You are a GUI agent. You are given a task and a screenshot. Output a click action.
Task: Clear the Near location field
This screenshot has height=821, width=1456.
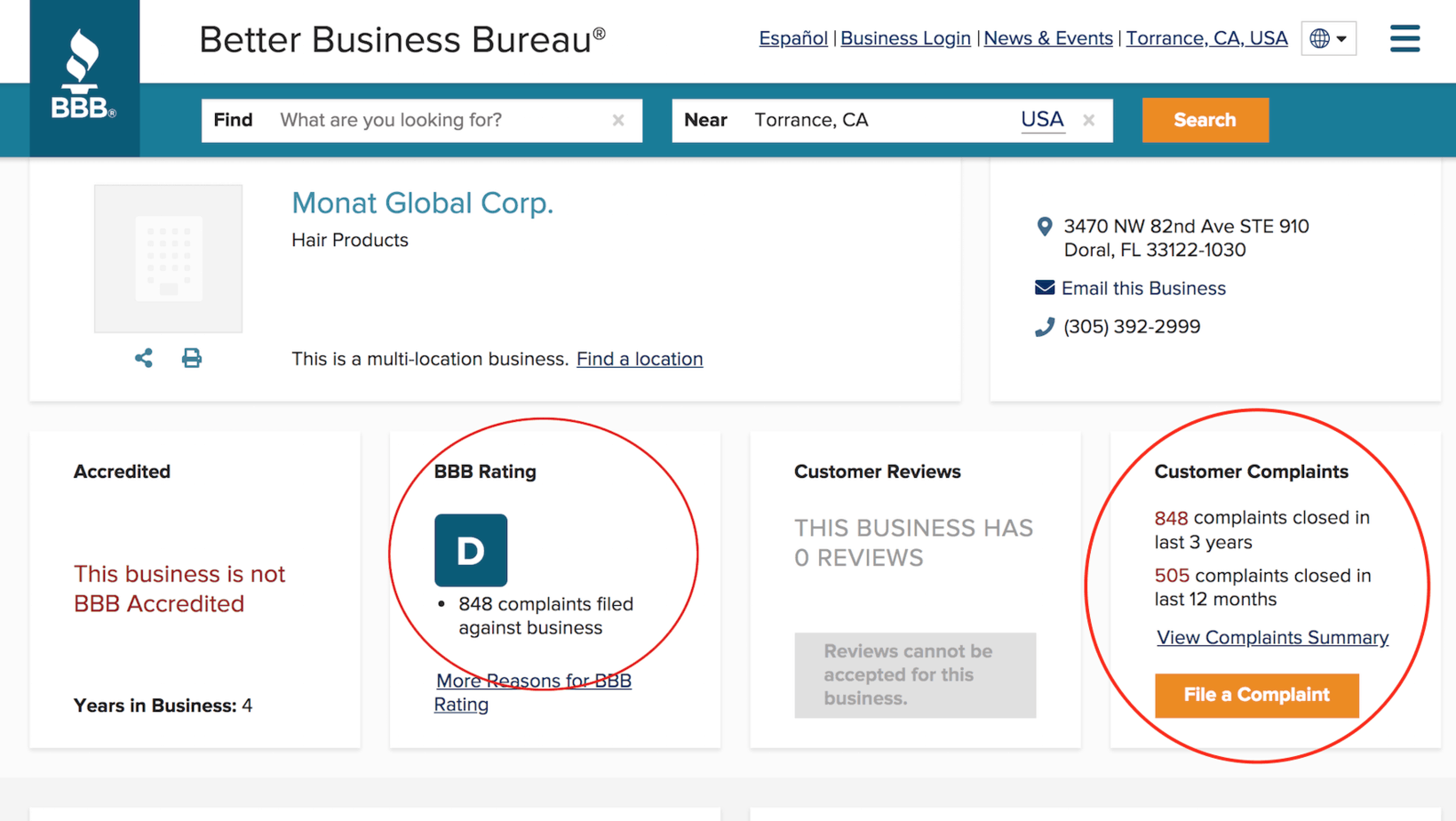point(1088,120)
